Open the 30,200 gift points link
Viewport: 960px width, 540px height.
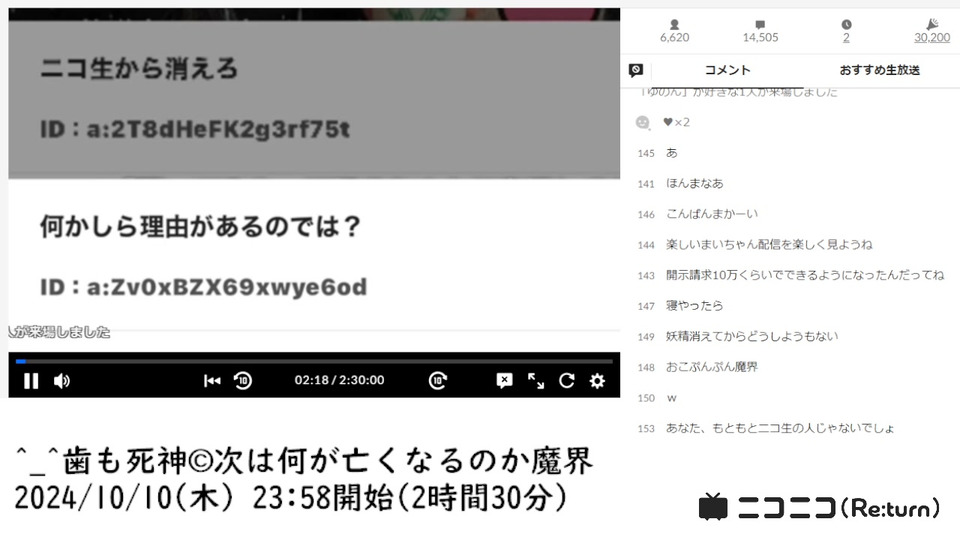click(932, 37)
